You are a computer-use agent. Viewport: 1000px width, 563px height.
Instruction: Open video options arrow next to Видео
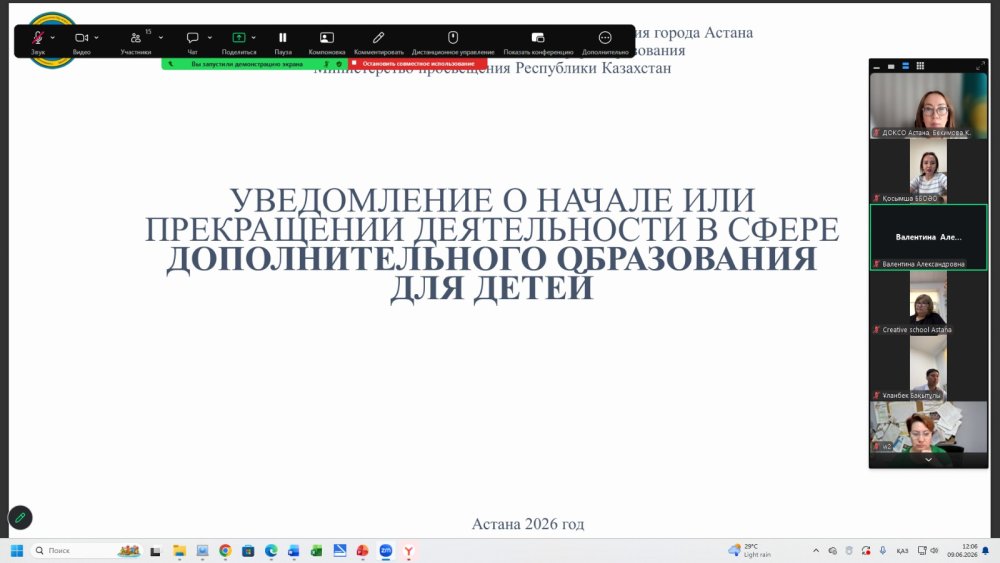tap(96, 38)
